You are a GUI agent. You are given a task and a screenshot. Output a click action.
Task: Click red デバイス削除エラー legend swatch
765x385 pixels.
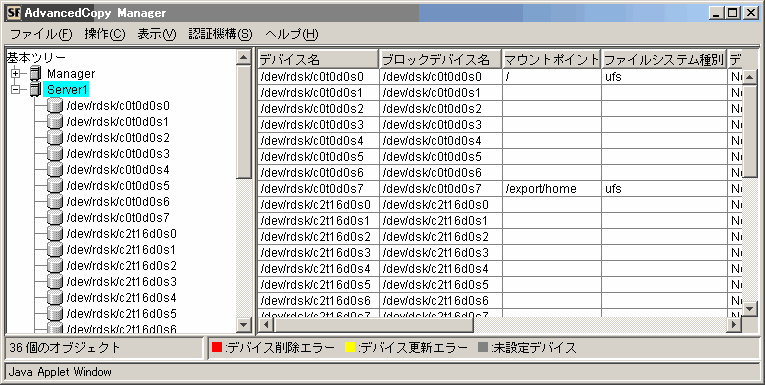pos(217,347)
